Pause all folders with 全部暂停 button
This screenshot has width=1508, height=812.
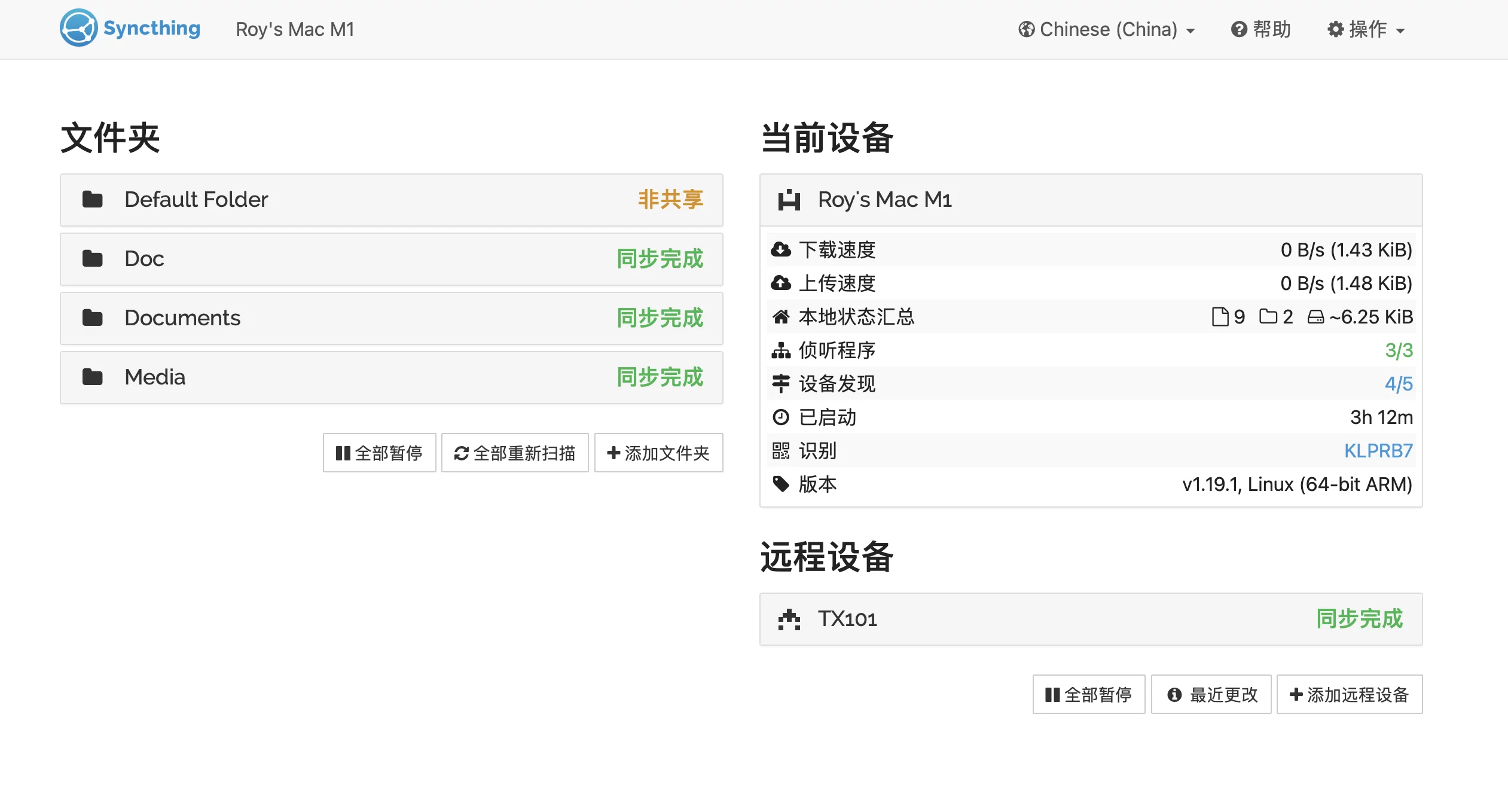click(x=379, y=453)
